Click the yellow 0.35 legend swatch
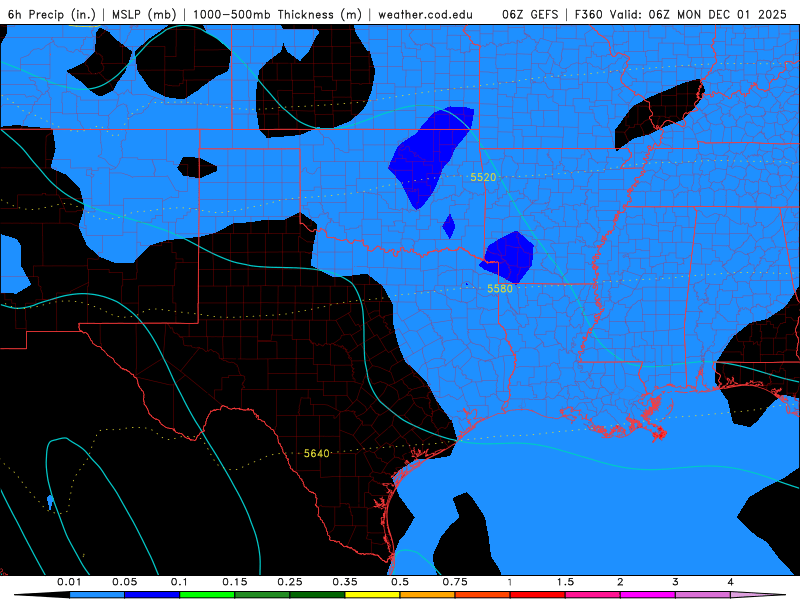 [x=372, y=595]
